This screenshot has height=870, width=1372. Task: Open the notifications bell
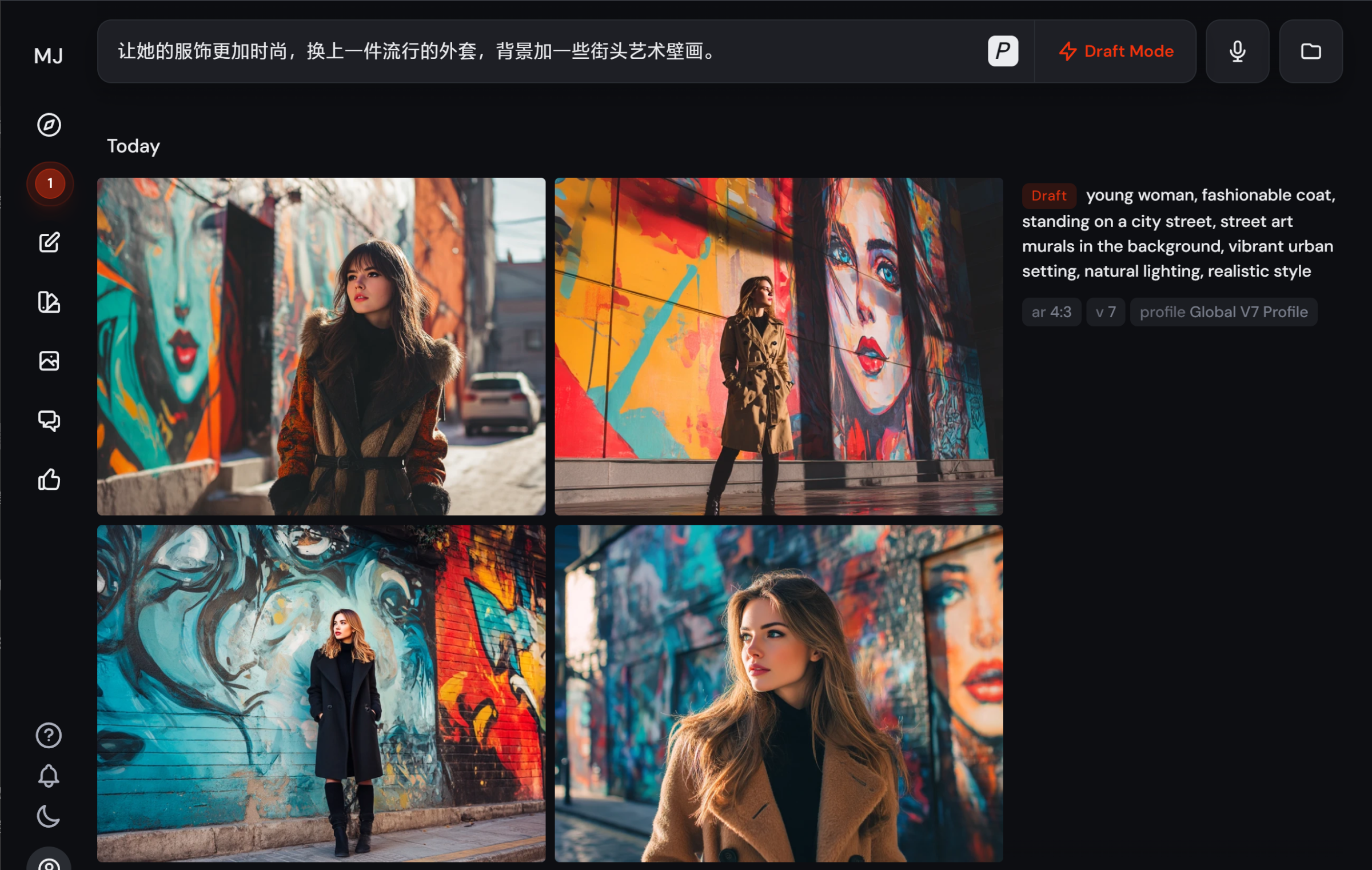[x=49, y=776]
